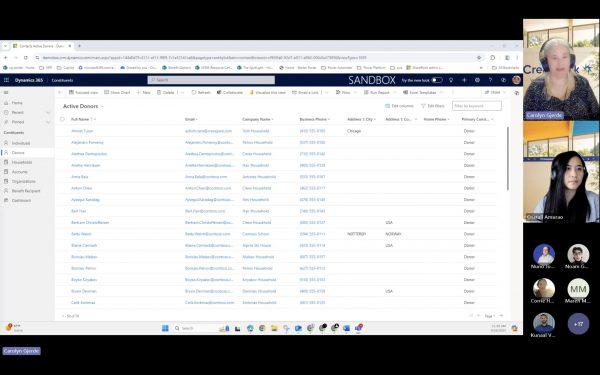
Task: Click Email a Link command
Action: tap(305, 93)
